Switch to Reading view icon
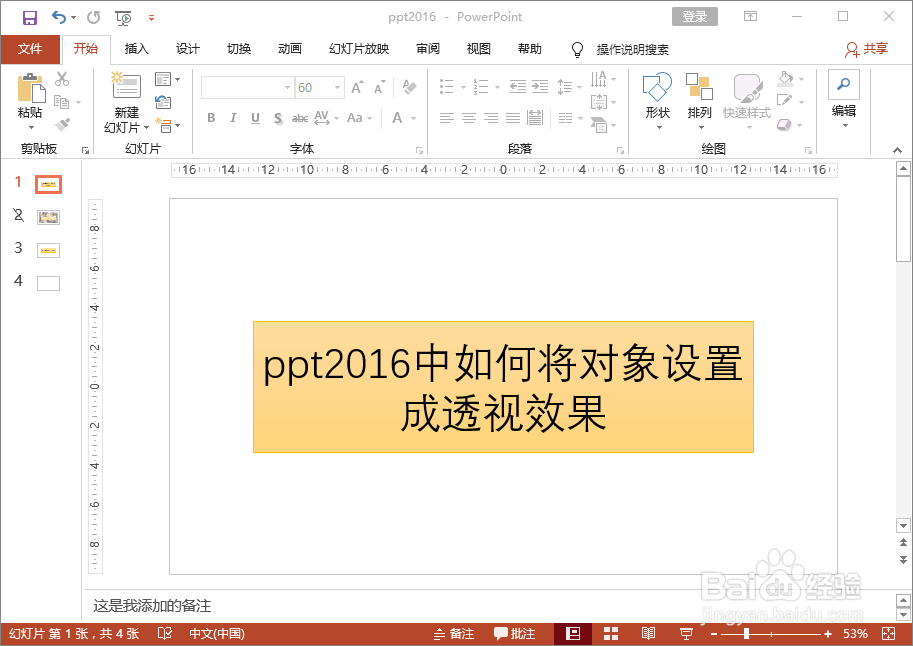 point(648,633)
